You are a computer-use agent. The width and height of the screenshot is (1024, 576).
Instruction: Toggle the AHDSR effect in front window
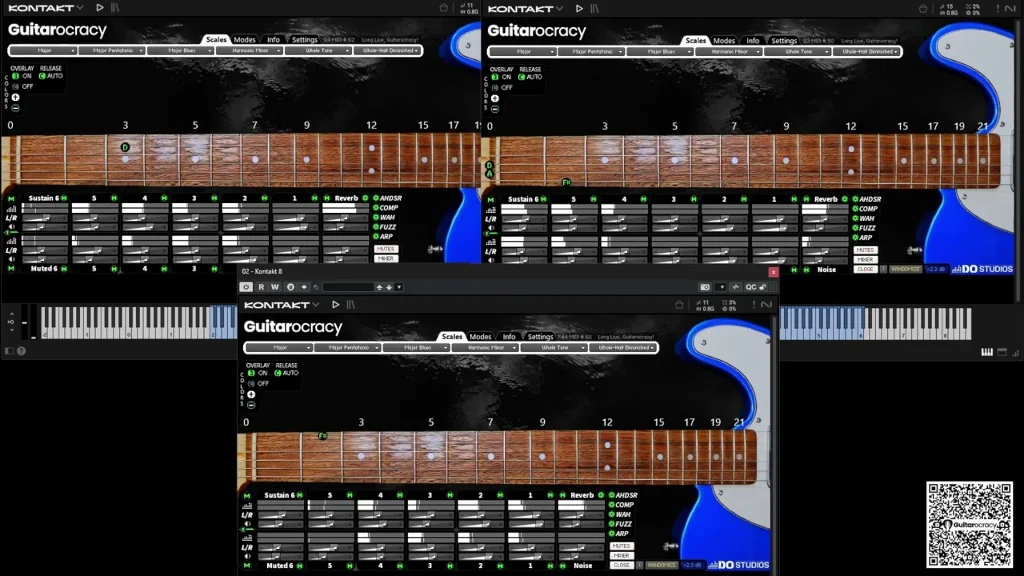[x=612, y=495]
